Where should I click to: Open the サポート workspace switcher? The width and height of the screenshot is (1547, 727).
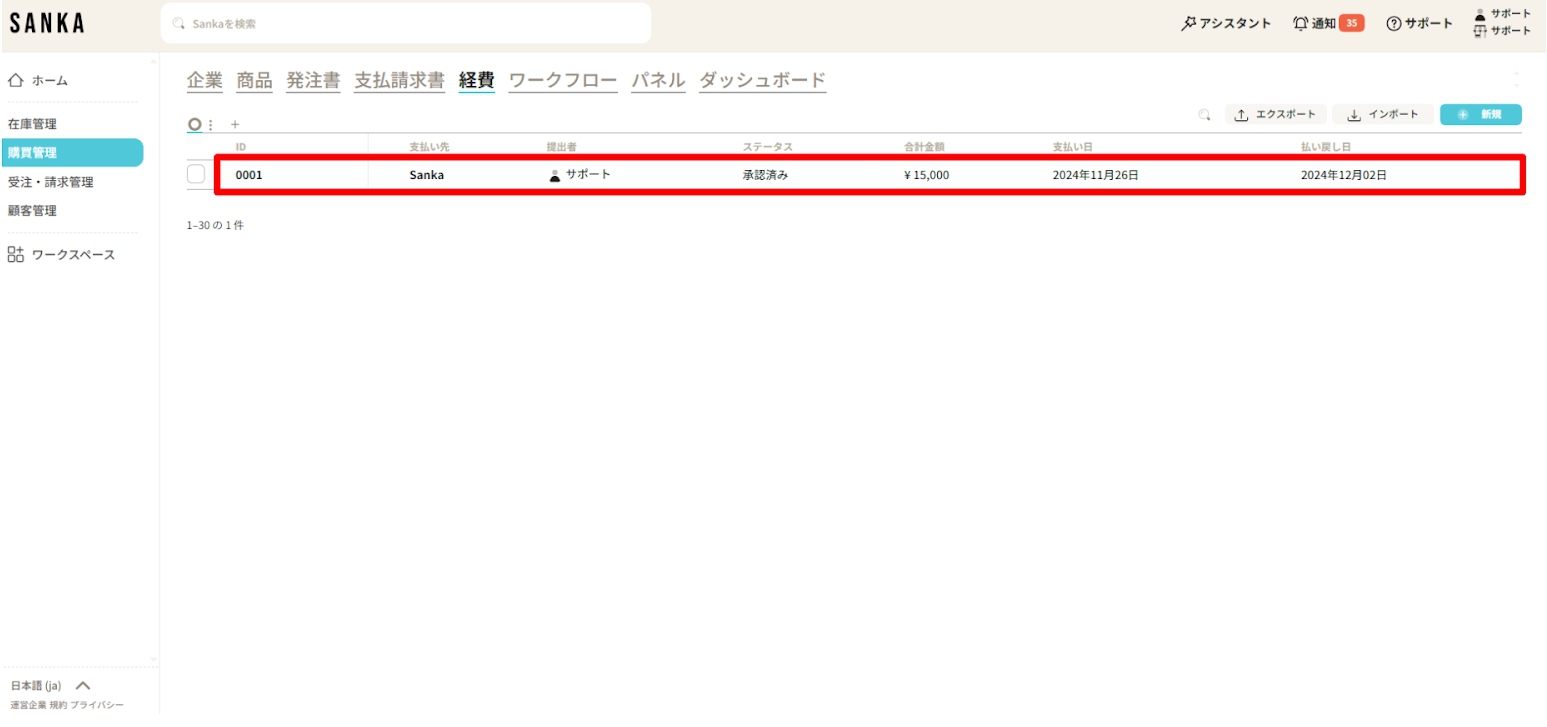tap(1503, 31)
